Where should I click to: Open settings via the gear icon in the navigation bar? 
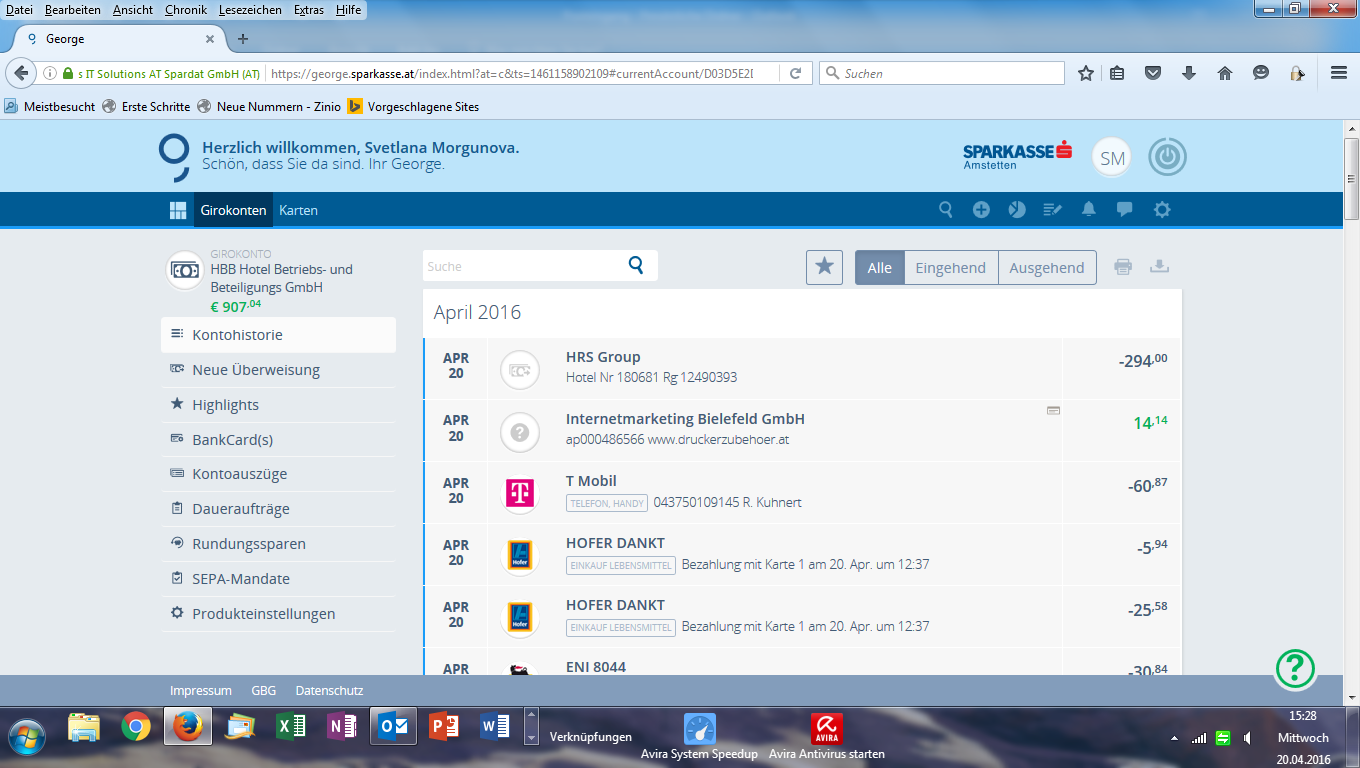pyautogui.click(x=1161, y=210)
